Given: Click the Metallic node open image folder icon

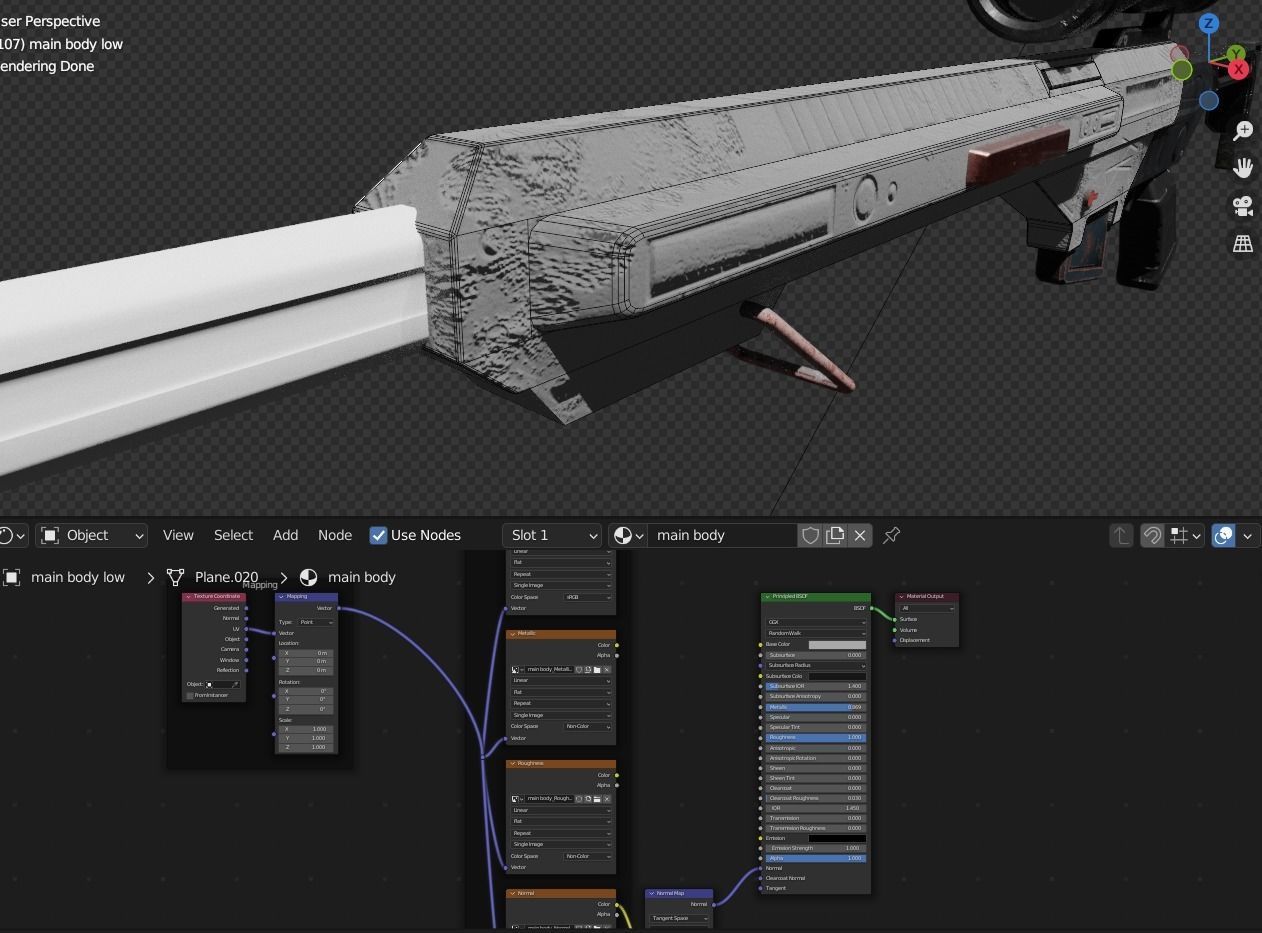Looking at the screenshot, I should [x=597, y=670].
